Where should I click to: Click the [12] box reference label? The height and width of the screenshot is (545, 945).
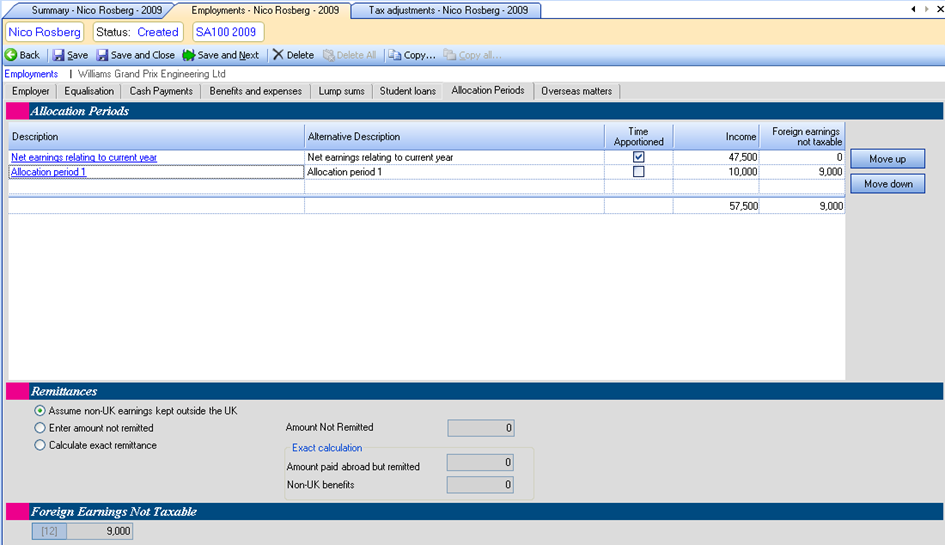click(49, 531)
